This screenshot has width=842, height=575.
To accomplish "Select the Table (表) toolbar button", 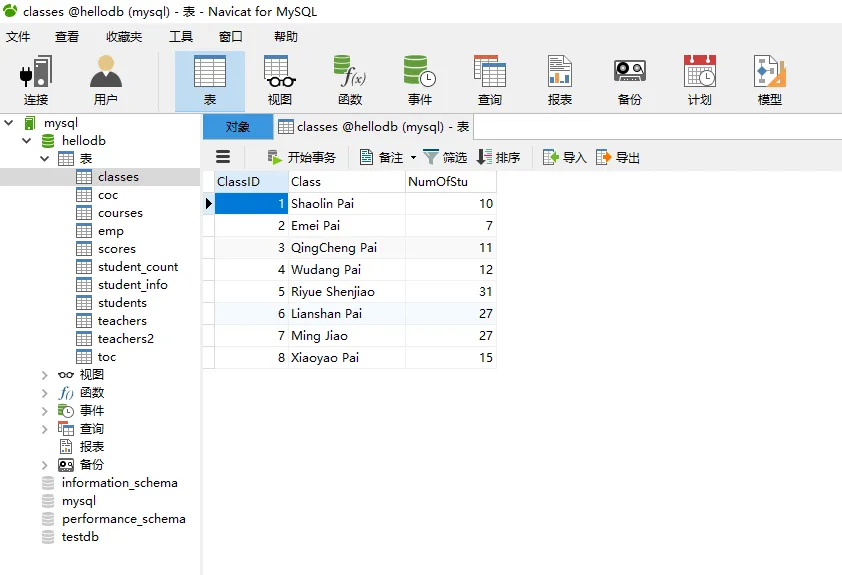I will 210,81.
